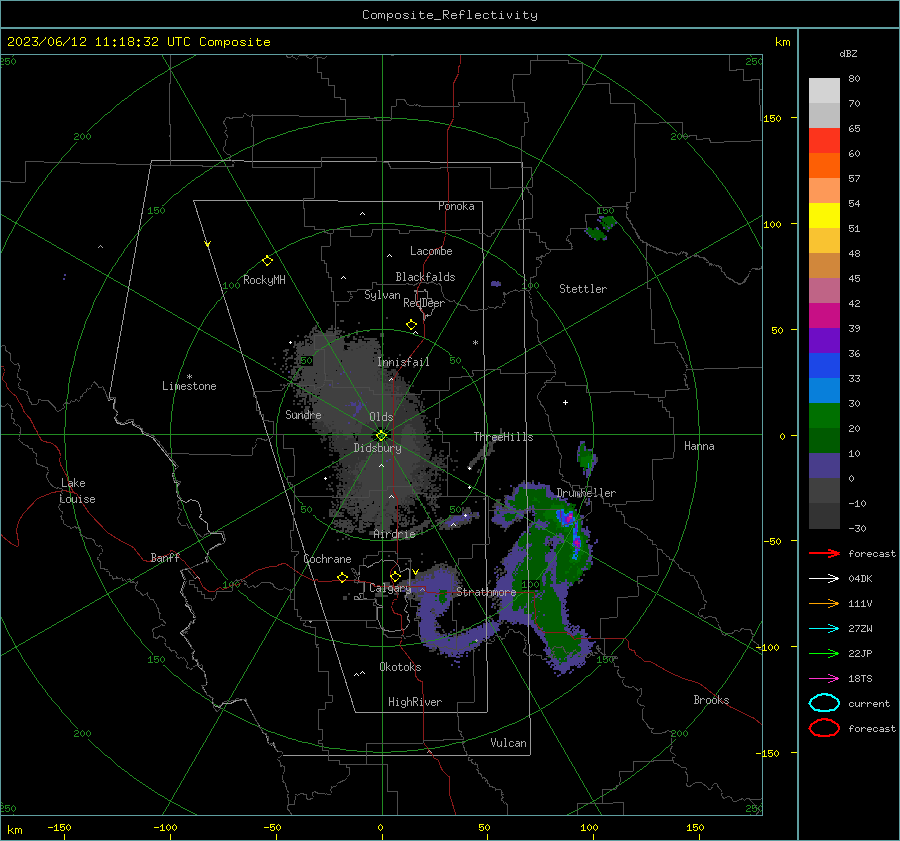Image resolution: width=900 pixels, height=841 pixels.
Task: Click the green echo patch north of Stettler
Action: (x=601, y=227)
